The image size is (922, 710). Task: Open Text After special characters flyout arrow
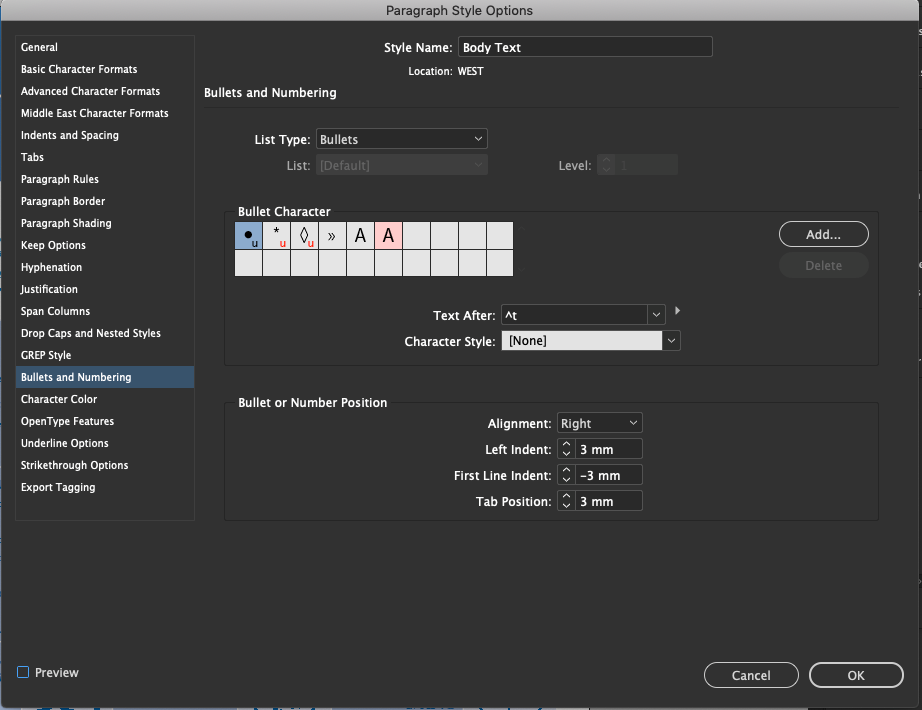click(x=679, y=312)
